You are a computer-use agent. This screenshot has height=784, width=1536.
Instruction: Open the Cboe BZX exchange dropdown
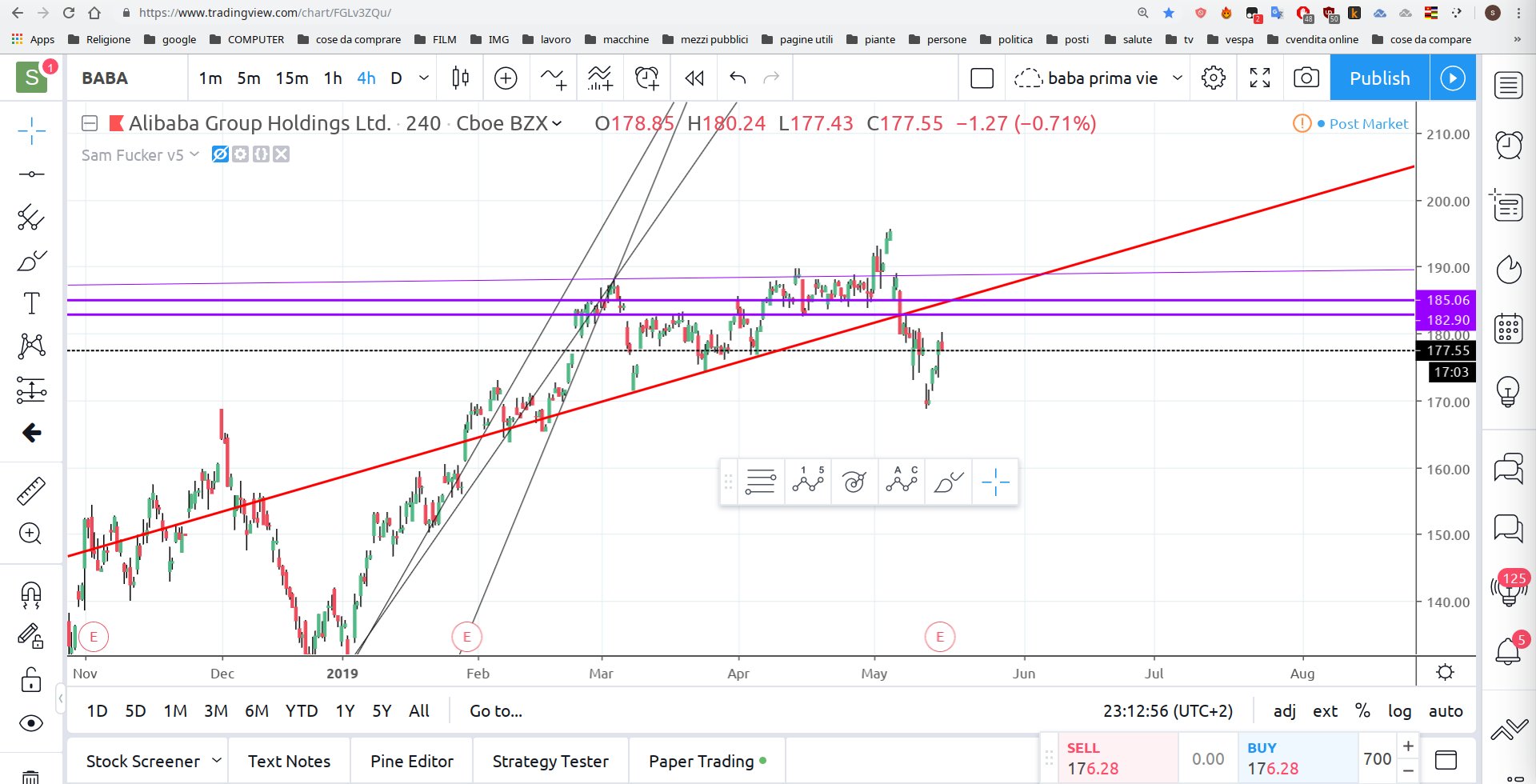point(557,123)
